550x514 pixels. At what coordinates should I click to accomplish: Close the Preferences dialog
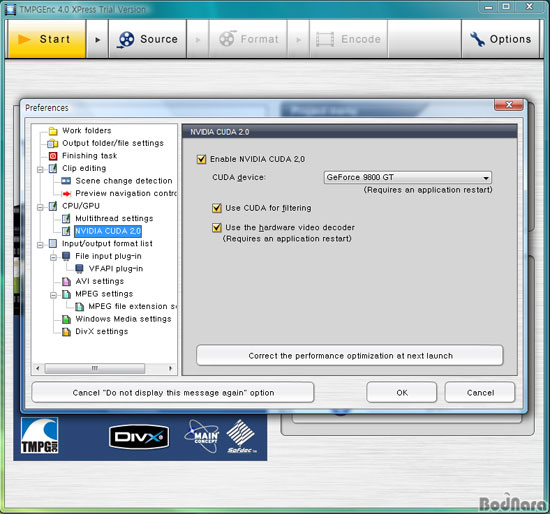click(x=509, y=105)
